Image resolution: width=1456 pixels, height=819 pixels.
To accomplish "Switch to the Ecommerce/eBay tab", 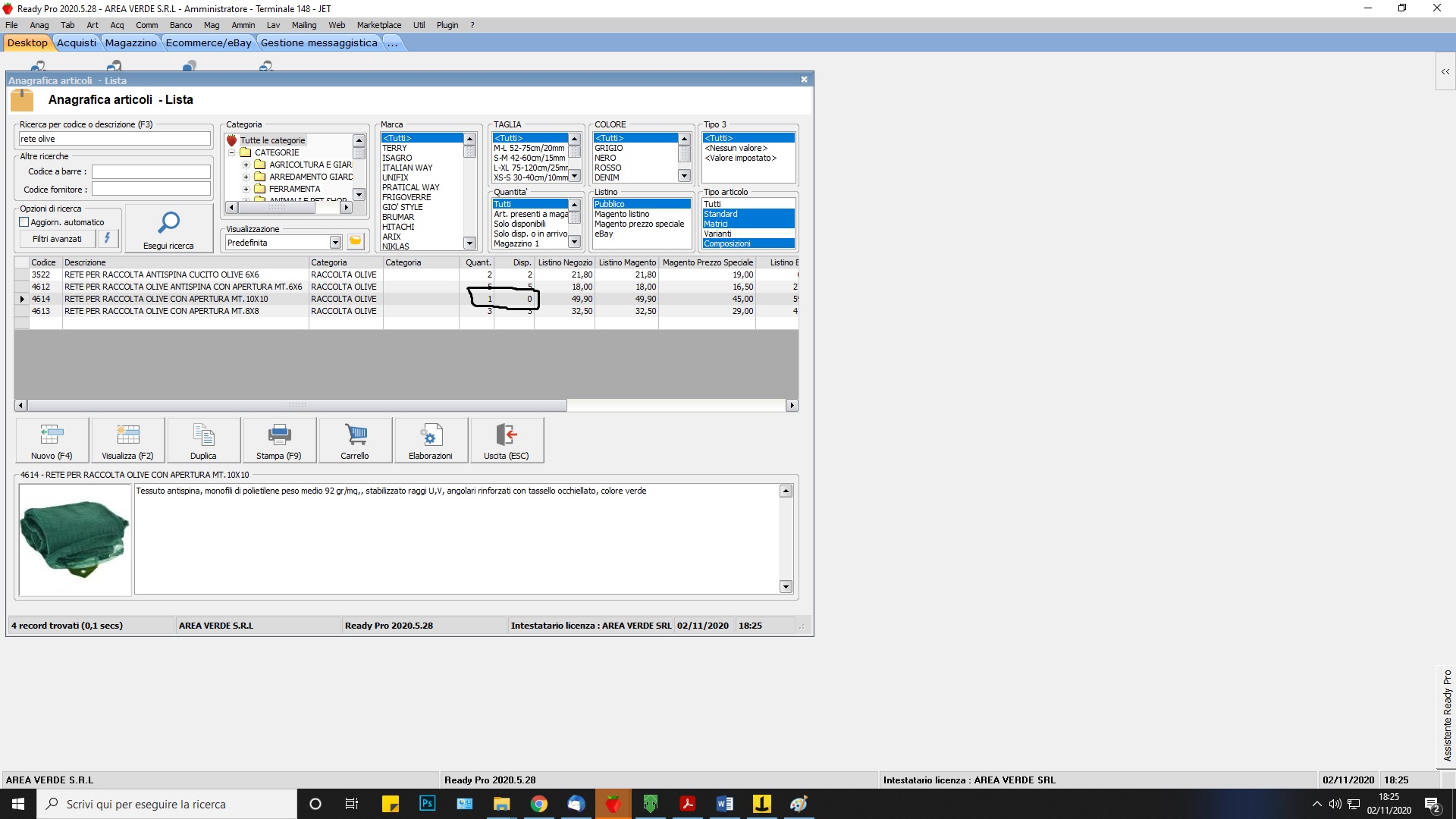I will (209, 42).
